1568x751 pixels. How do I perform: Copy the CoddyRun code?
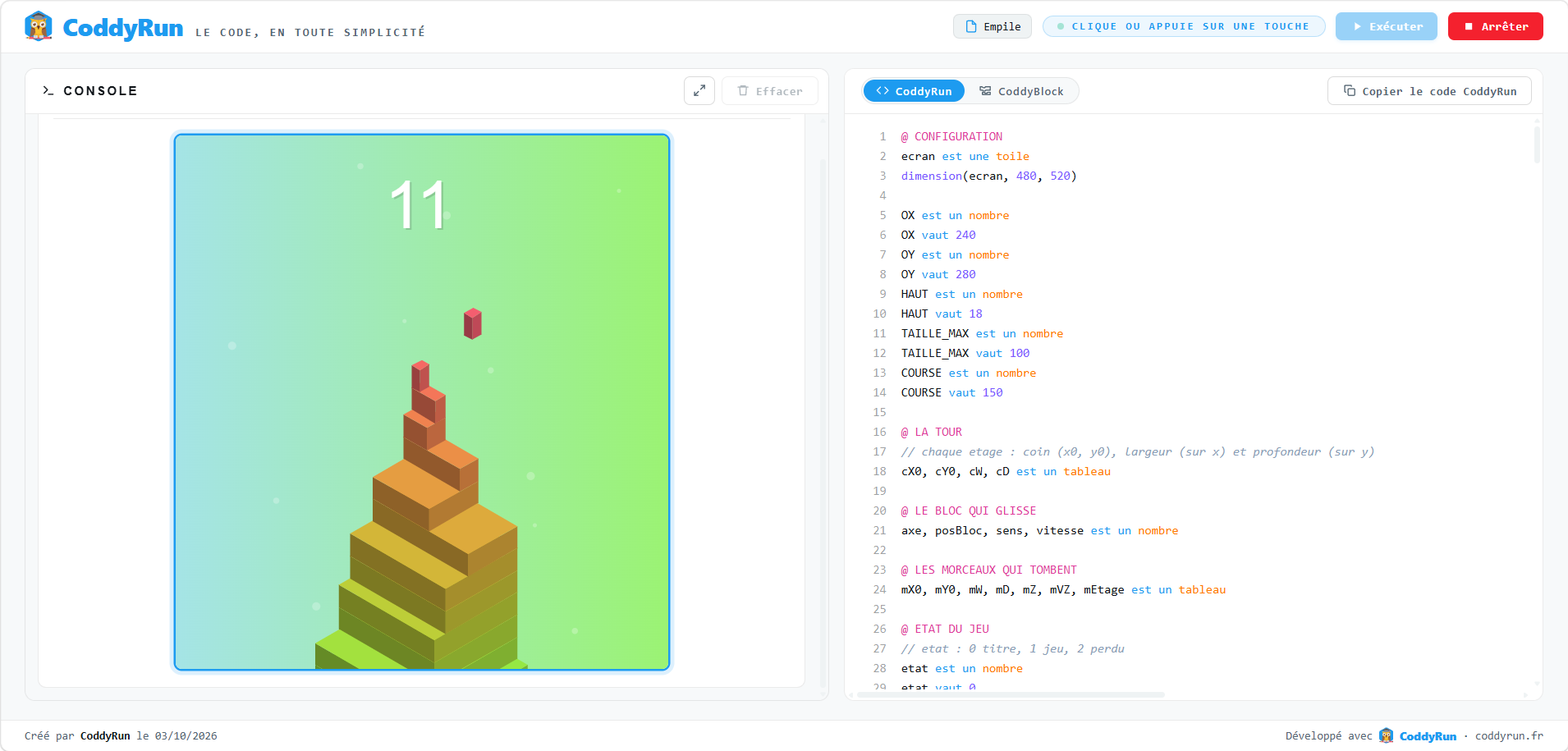coord(1429,91)
